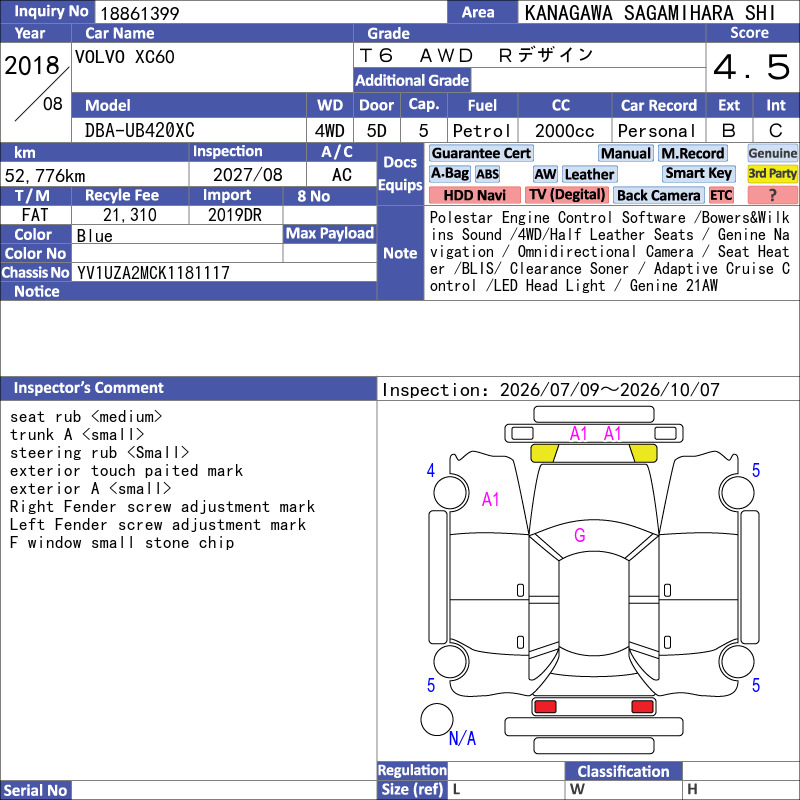Click the TV (Degital) badge
Image resolution: width=800 pixels, height=800 pixels.
pos(567,195)
